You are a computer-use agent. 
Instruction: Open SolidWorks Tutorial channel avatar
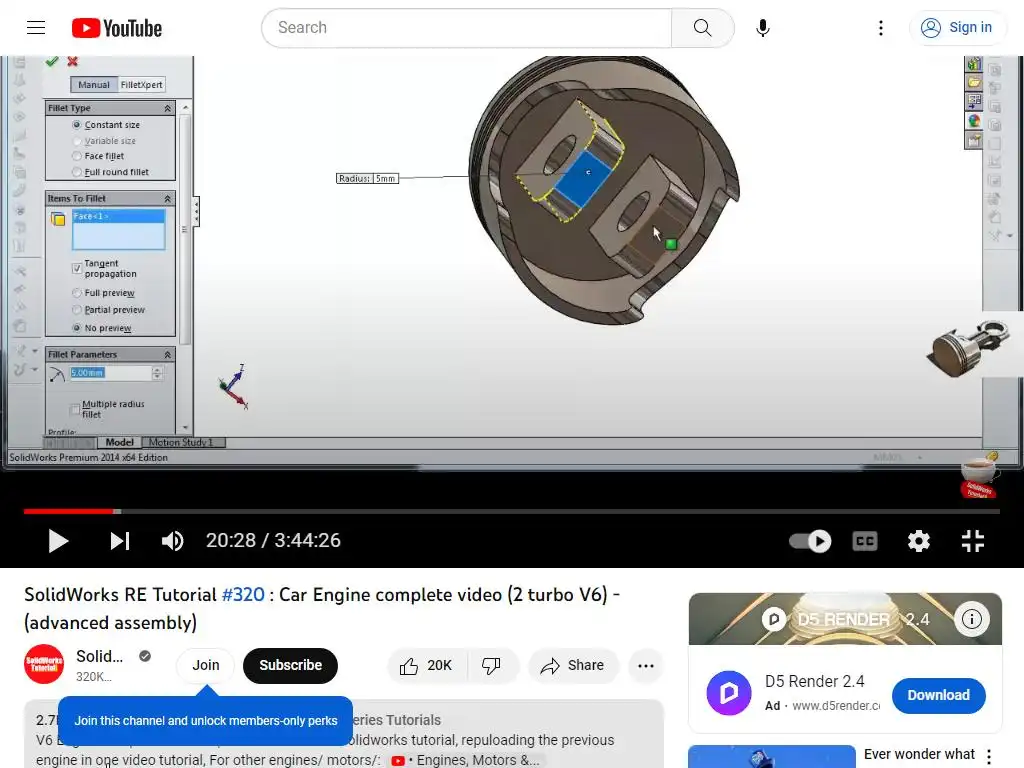[x=44, y=664]
